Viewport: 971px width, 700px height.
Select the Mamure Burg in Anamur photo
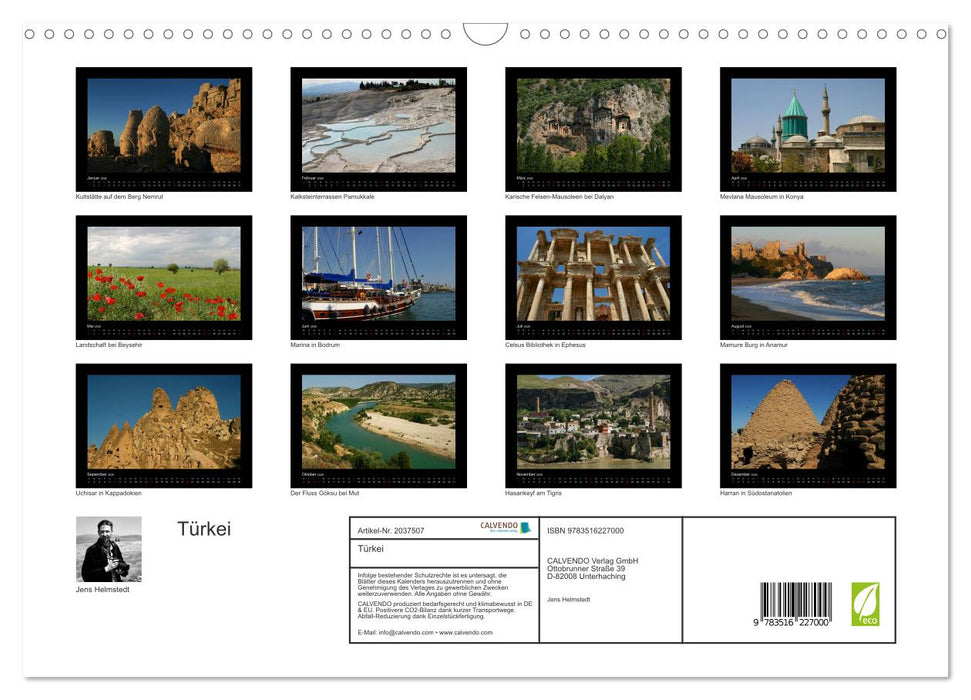click(x=808, y=273)
